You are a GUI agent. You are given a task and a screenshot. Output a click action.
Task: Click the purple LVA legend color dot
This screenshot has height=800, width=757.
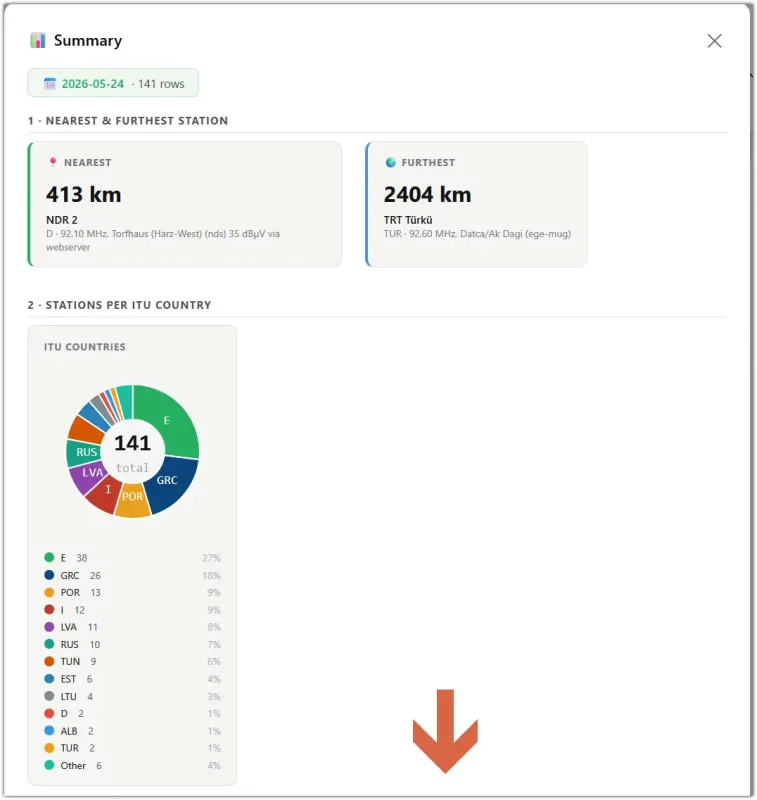click(x=49, y=627)
